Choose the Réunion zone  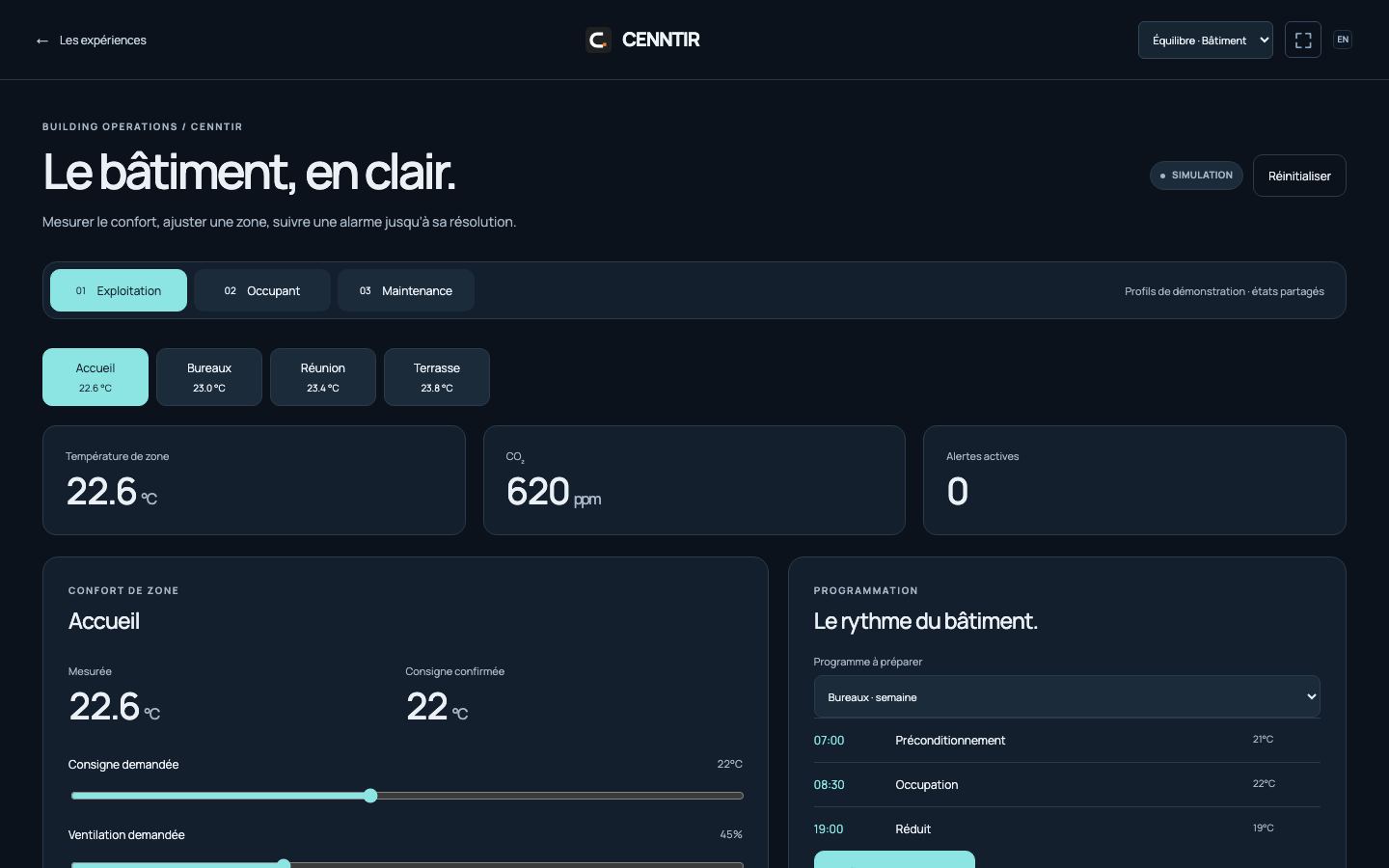(323, 377)
